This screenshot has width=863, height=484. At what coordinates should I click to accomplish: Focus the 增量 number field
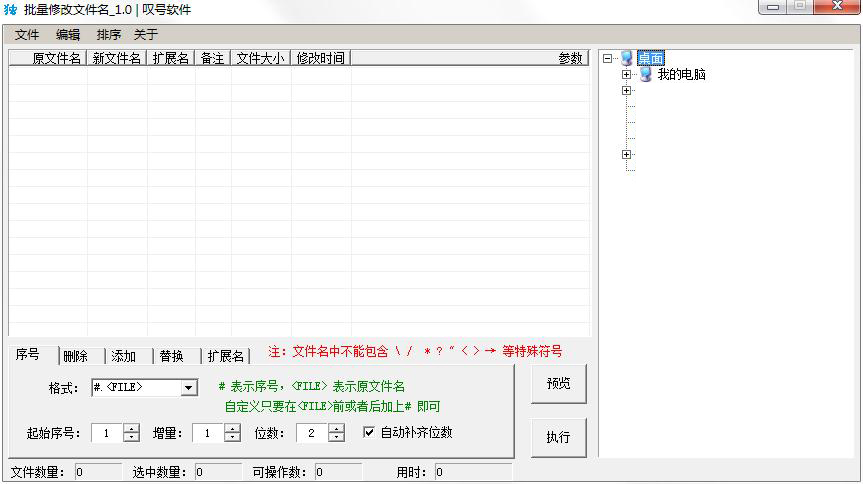(208, 433)
